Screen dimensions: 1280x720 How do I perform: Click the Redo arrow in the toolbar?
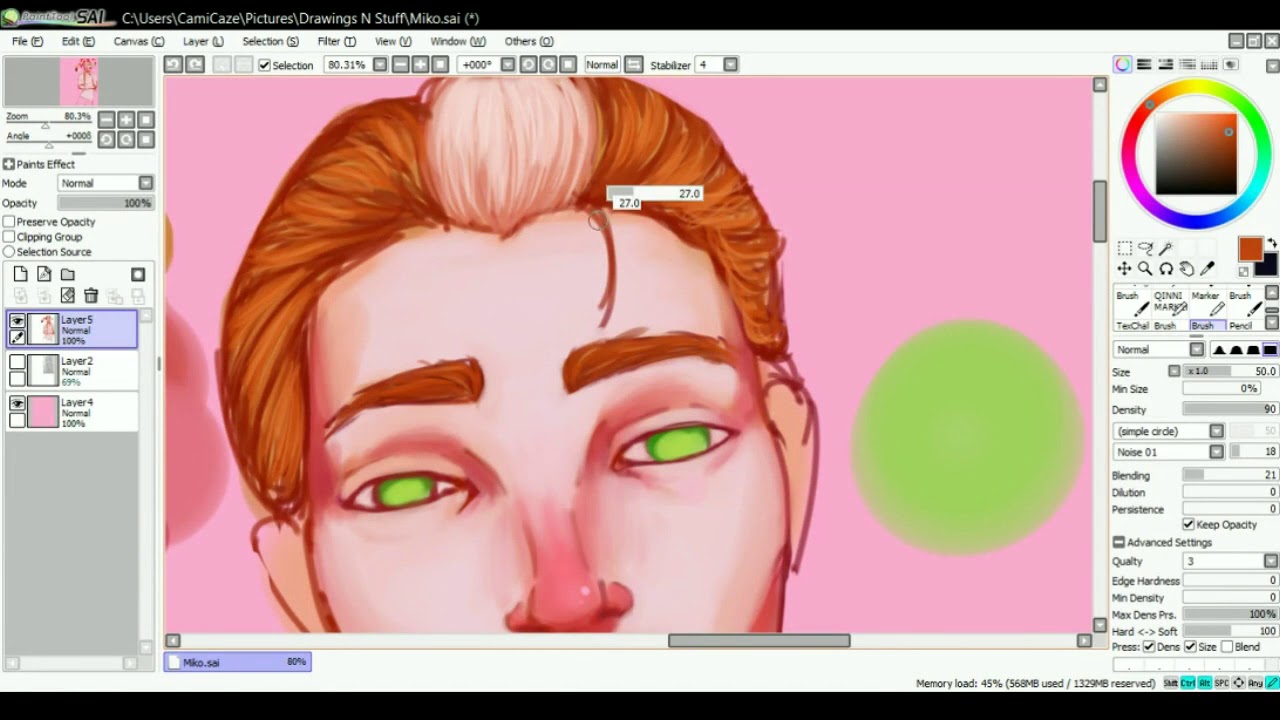195,64
